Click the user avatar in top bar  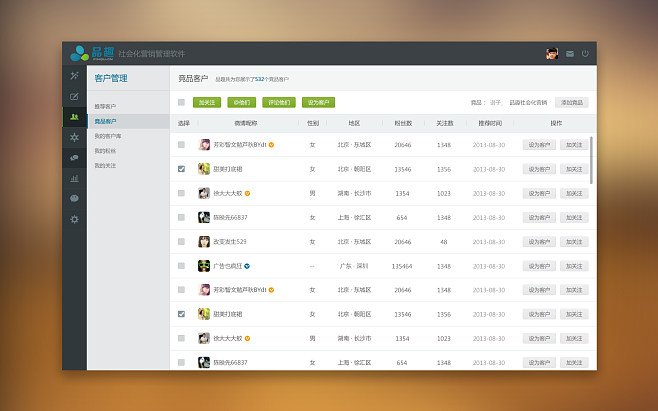[x=552, y=54]
